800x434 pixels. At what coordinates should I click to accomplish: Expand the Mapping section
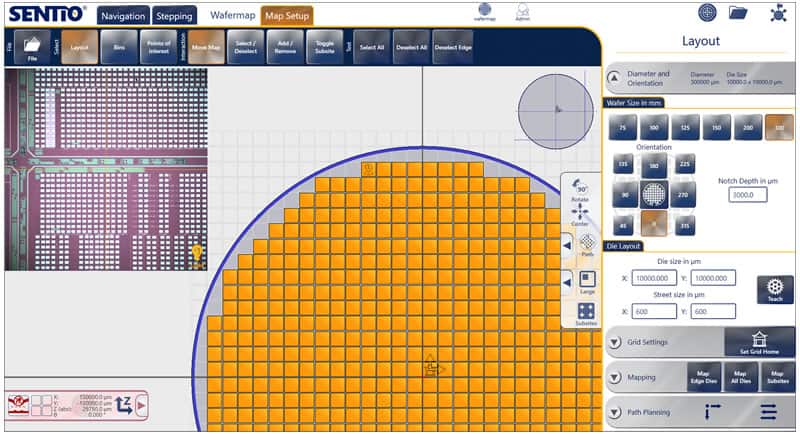[614, 377]
